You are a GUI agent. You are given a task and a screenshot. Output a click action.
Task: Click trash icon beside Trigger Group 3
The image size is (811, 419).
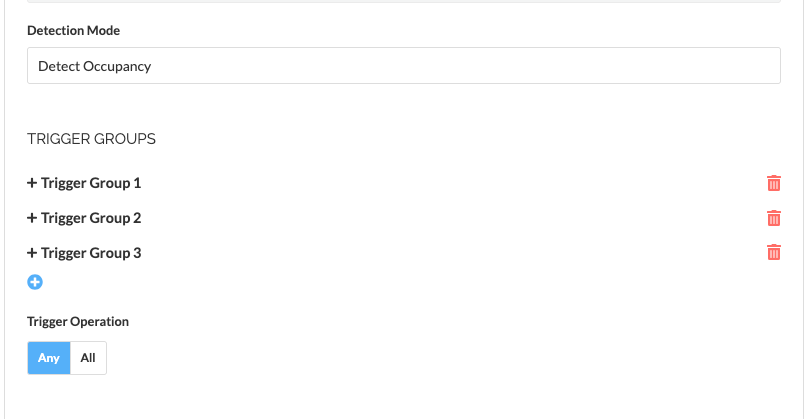tap(773, 252)
